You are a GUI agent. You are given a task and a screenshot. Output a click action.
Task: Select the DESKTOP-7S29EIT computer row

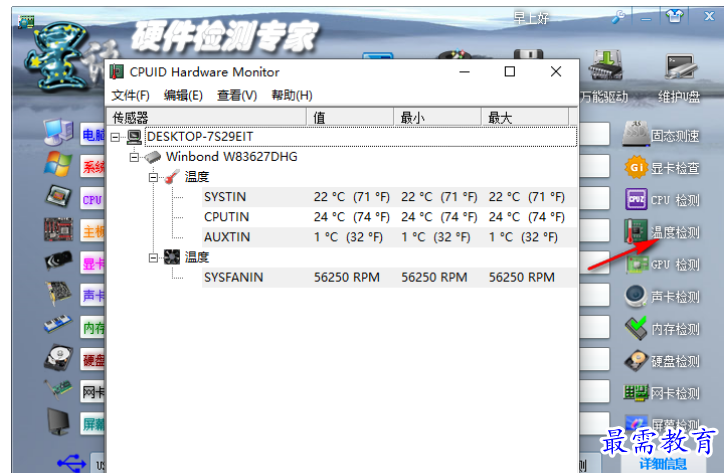[361, 137]
